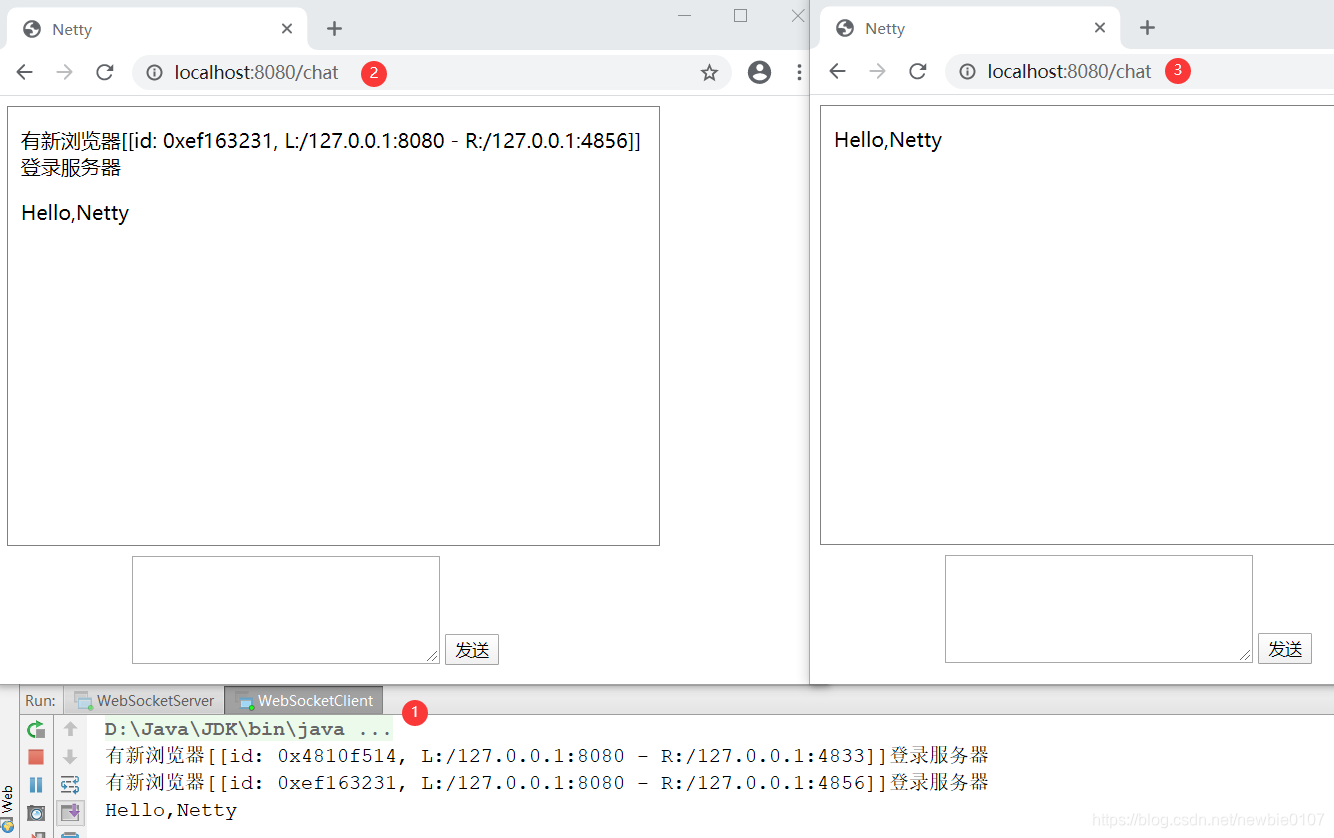Go back in the right Chrome window
Viewport: 1334px width, 838px height.
(837, 71)
